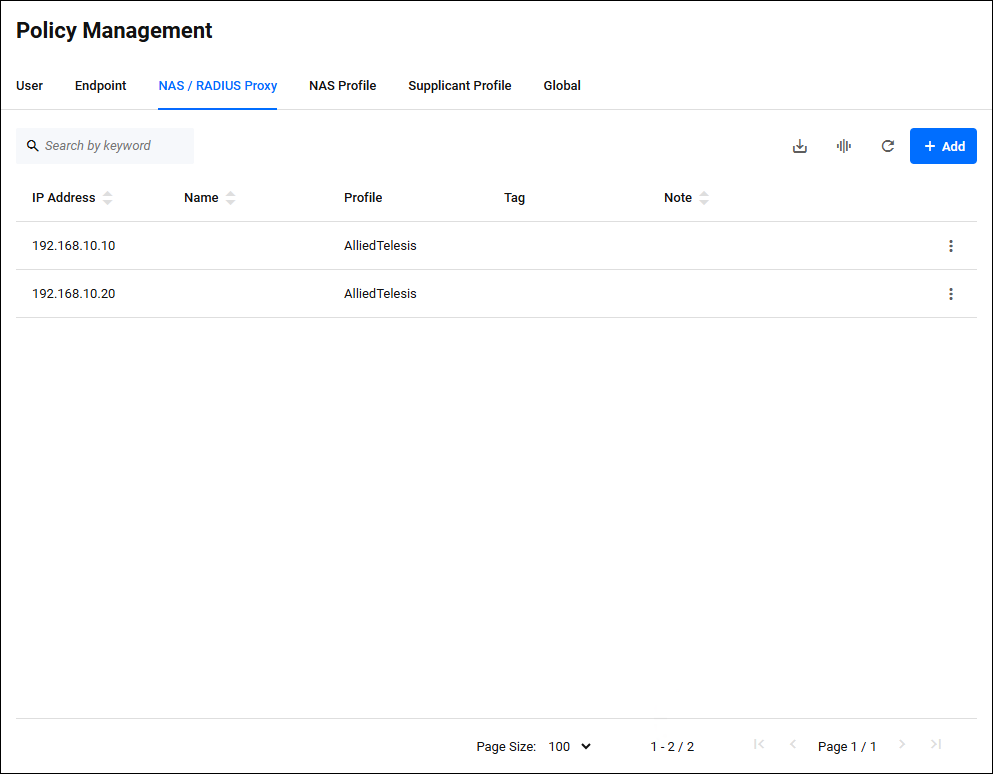Select the Global tab
This screenshot has width=993, height=774.
(562, 86)
